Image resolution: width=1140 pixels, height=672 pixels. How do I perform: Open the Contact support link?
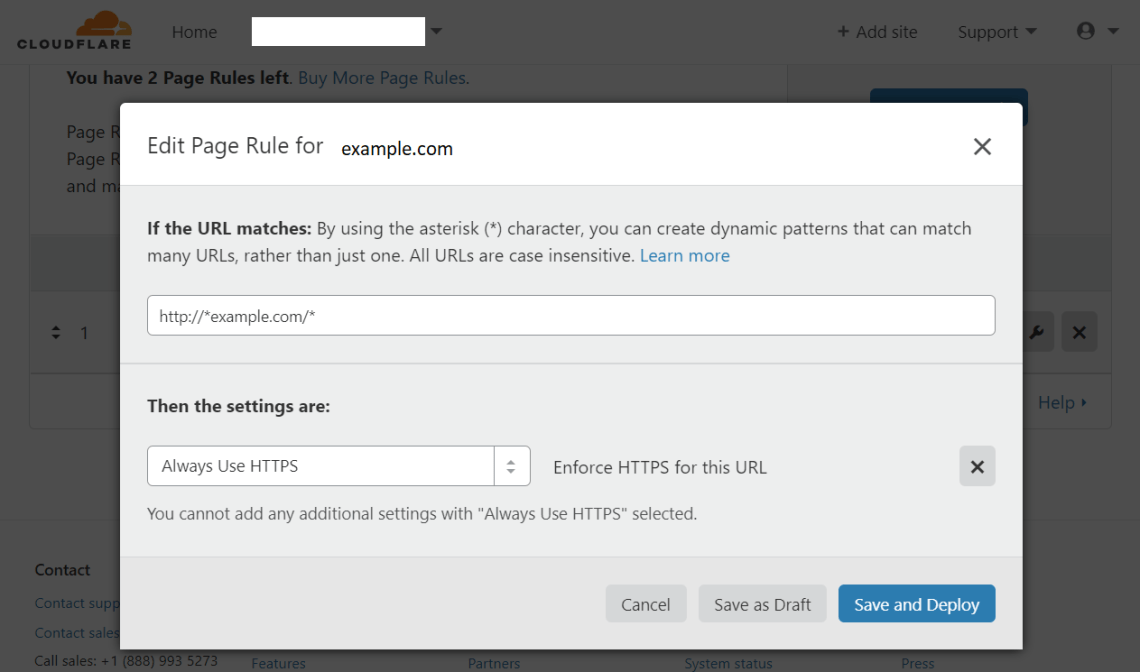77,603
